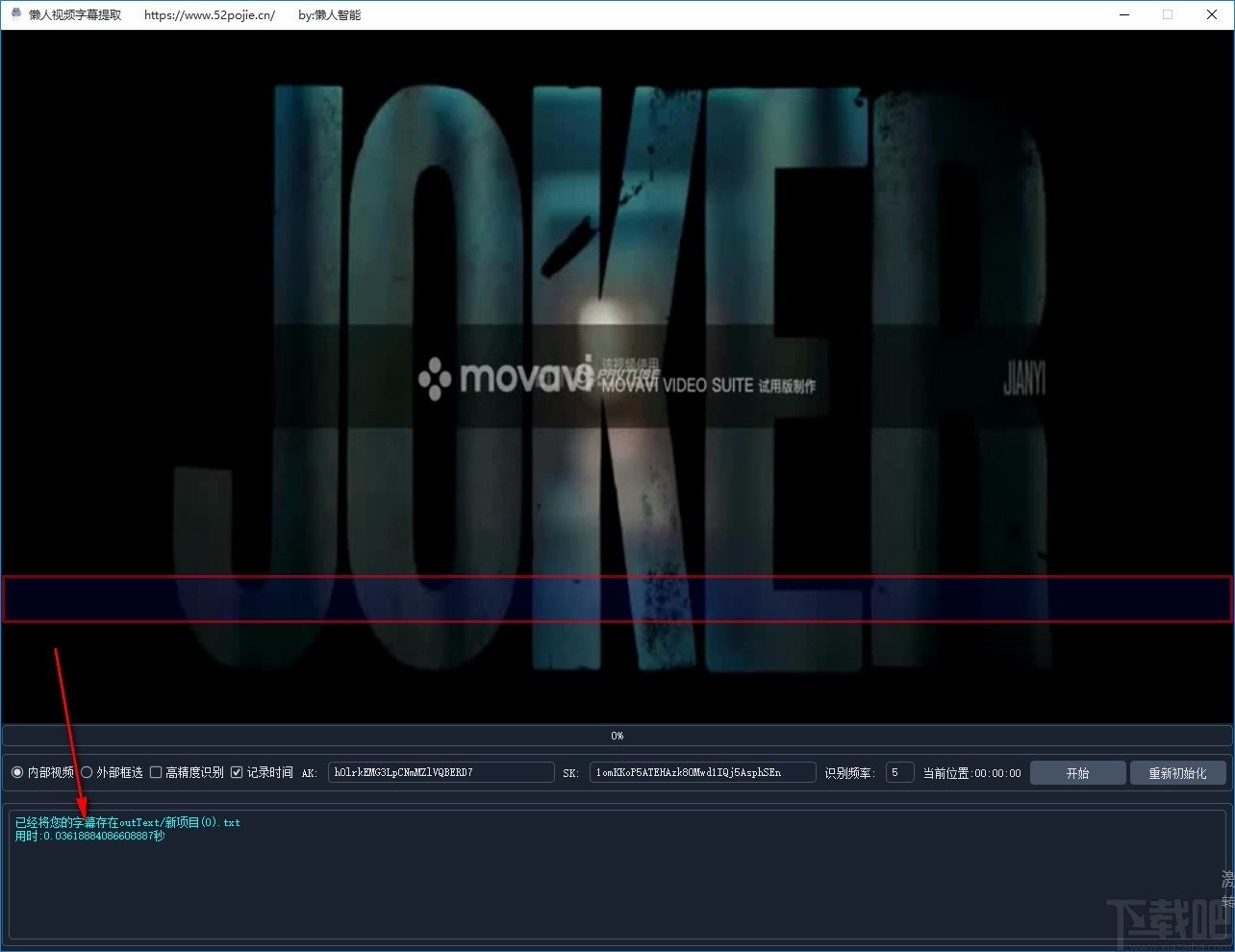Click the 当前位置:00:00:00 position readout
Image resolution: width=1235 pixels, height=952 pixels.
(972, 773)
